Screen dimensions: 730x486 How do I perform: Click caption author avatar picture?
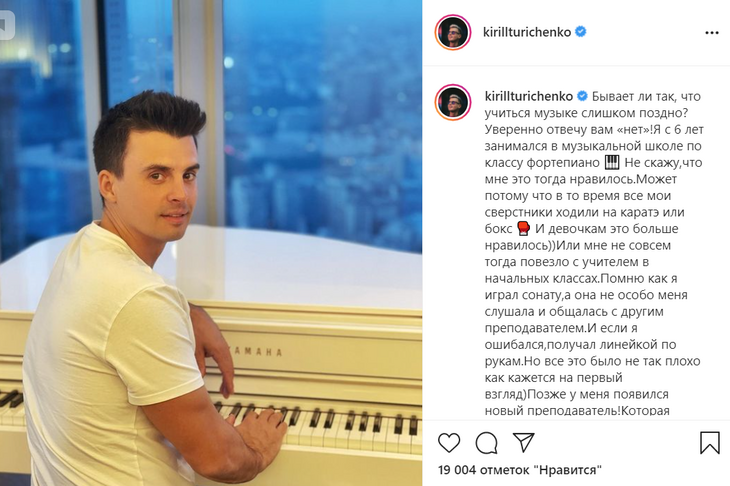click(x=453, y=102)
